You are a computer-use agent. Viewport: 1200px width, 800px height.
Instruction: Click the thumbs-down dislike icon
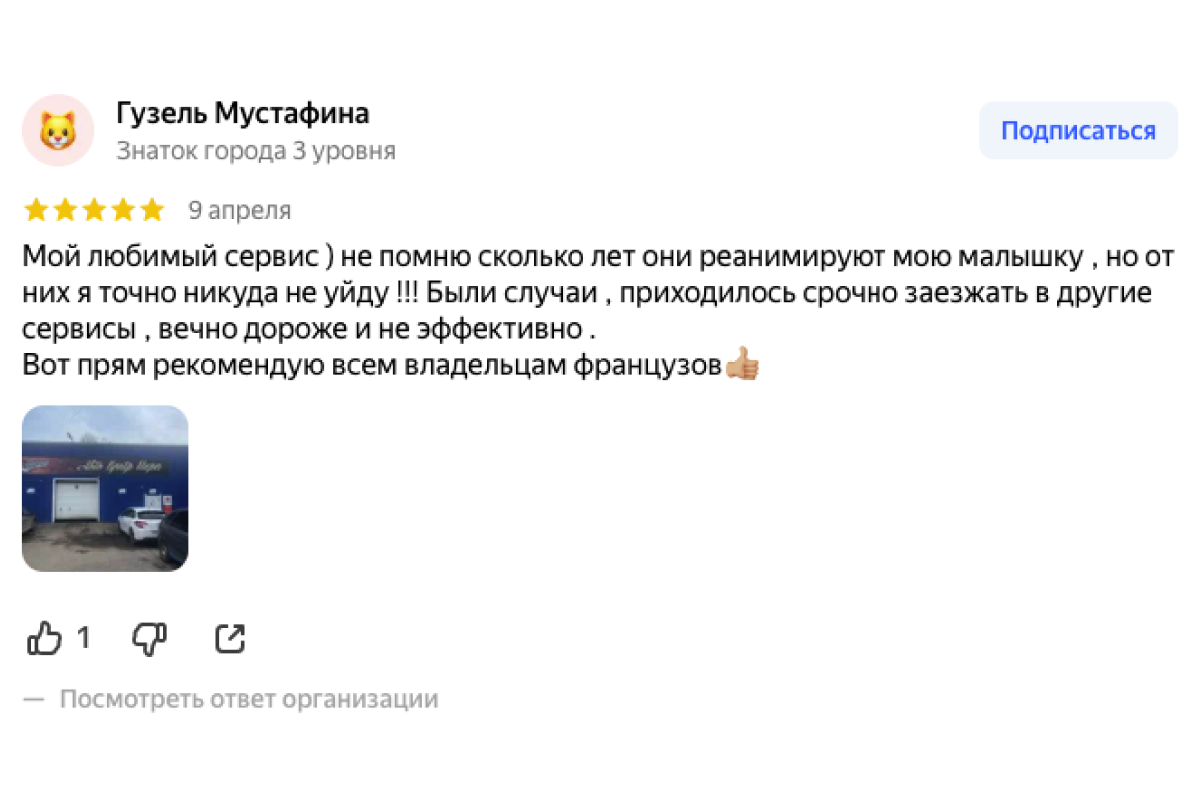[x=149, y=638]
